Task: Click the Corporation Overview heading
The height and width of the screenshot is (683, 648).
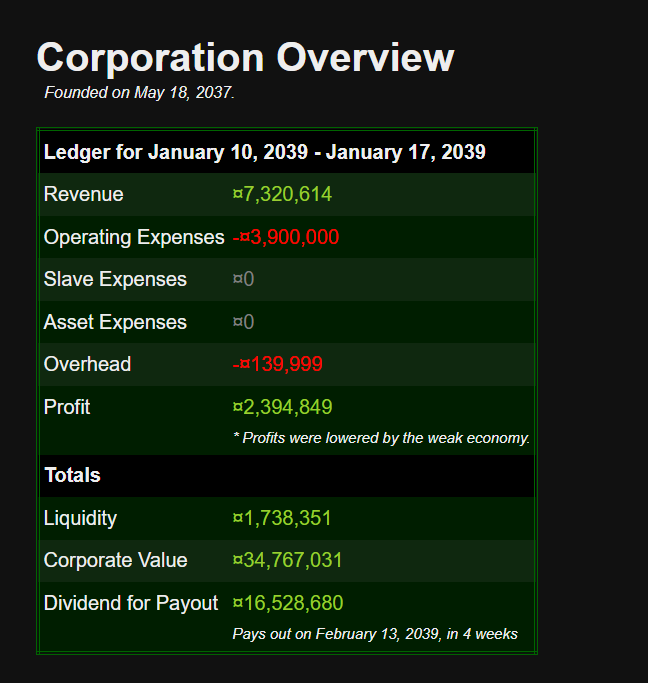Action: pyautogui.click(x=245, y=57)
